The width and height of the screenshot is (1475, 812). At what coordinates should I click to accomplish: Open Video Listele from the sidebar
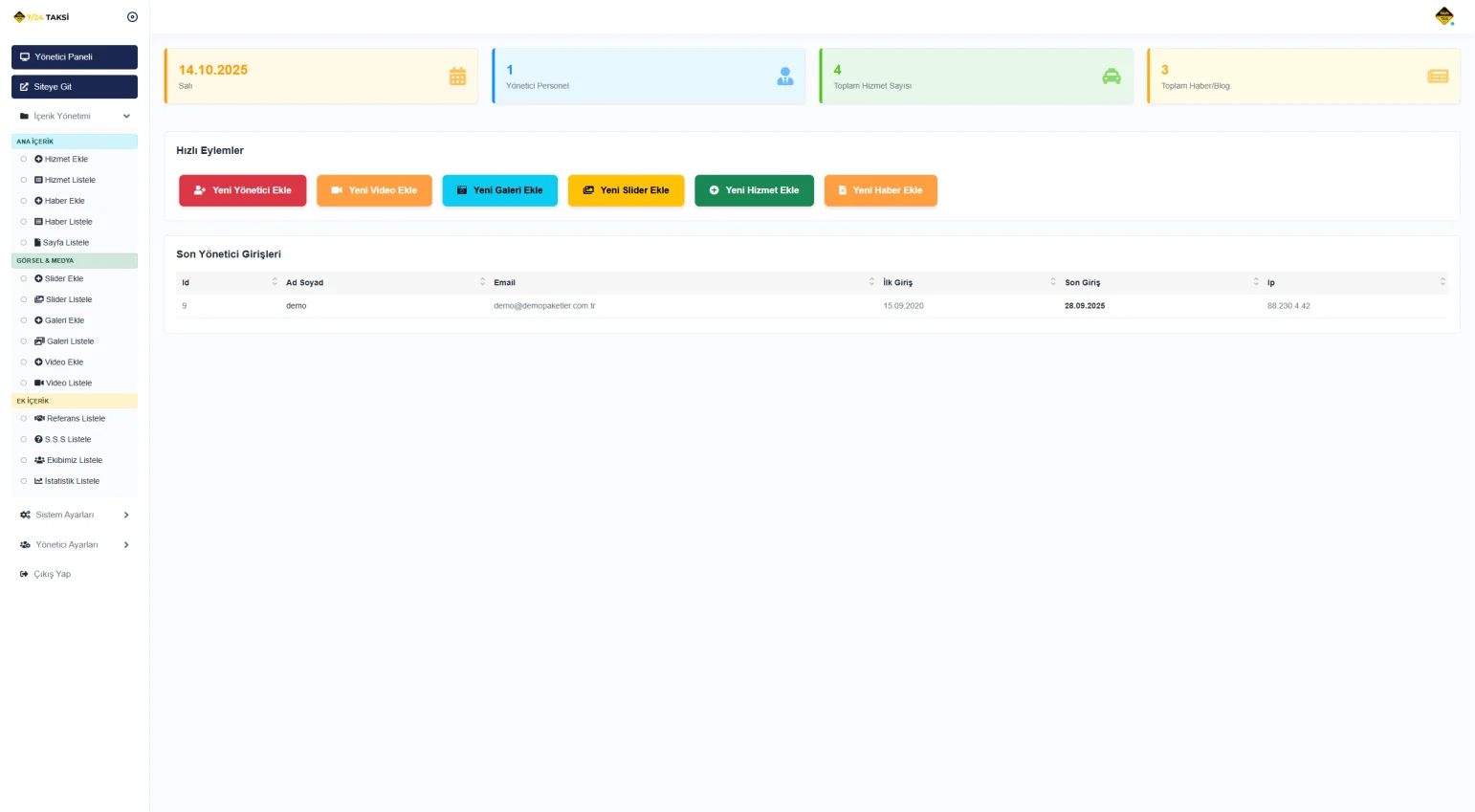(x=68, y=383)
